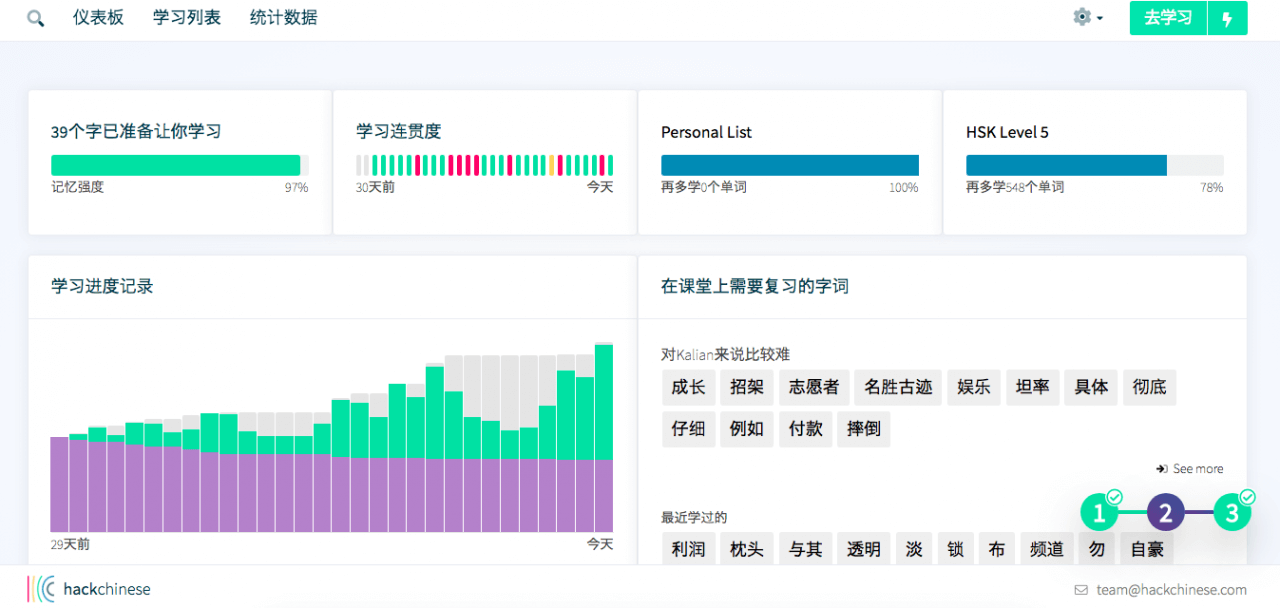Open the word chip 招架

(x=747, y=387)
